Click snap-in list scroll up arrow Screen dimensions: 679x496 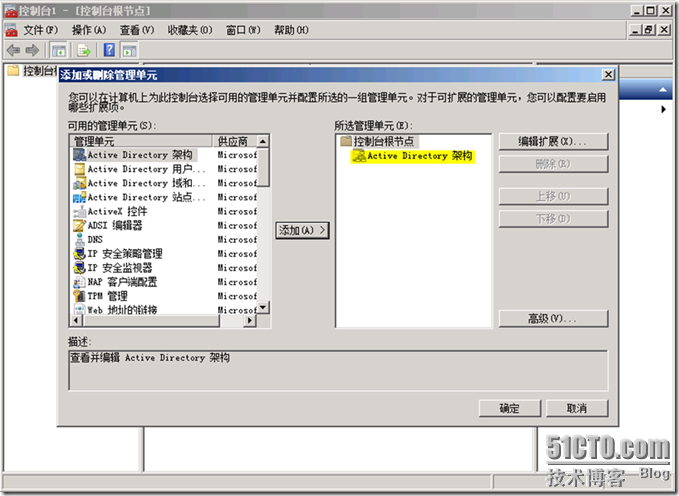pos(263,141)
